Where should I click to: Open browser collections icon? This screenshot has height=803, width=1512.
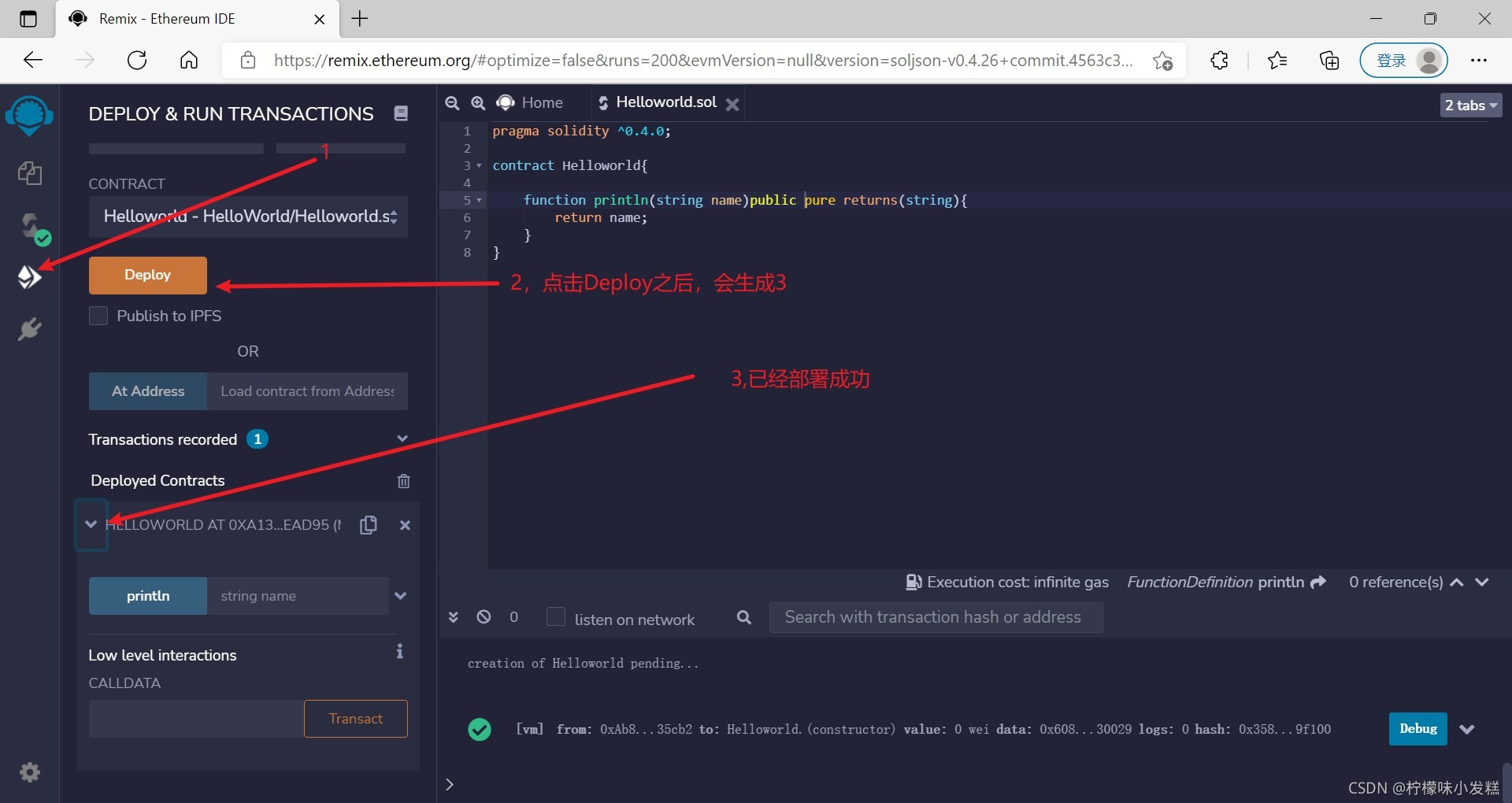tap(1329, 60)
